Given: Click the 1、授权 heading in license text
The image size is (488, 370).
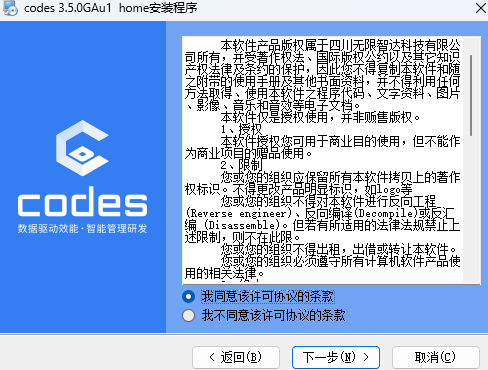Looking at the screenshot, I should point(242,129).
